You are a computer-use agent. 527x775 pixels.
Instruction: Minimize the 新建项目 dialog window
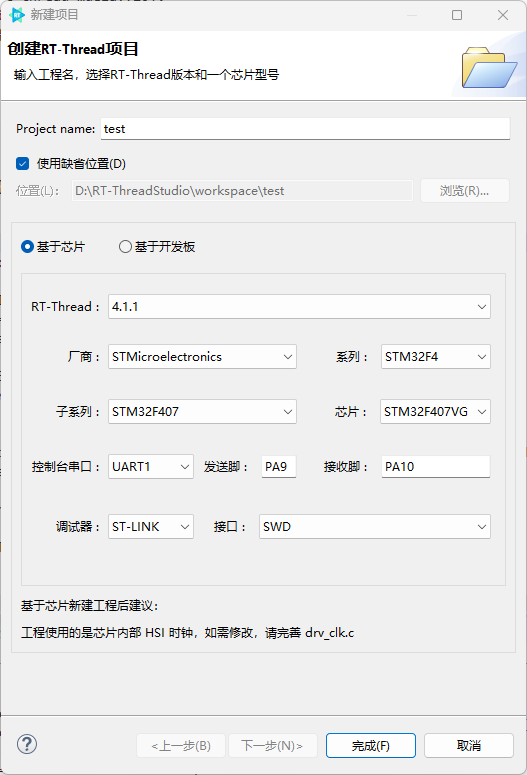tap(412, 15)
